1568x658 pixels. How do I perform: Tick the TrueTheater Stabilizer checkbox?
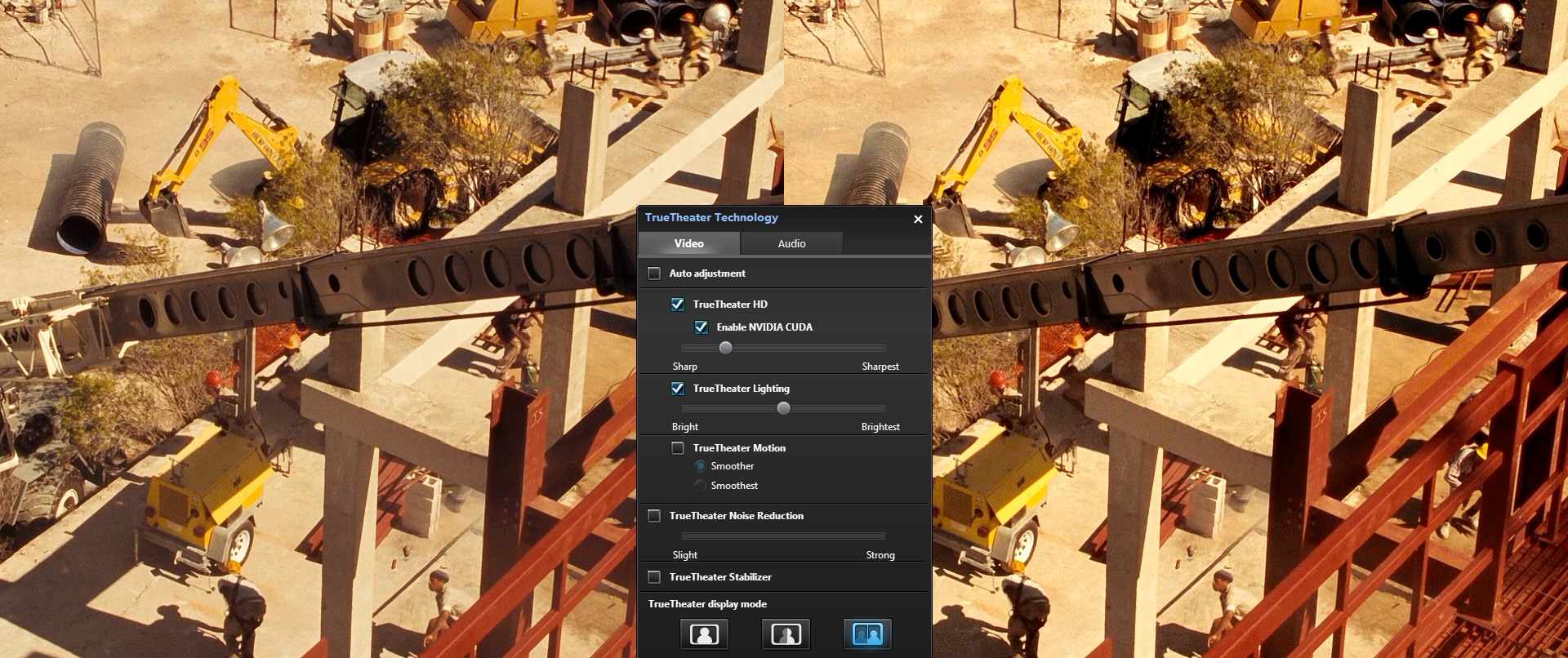pyautogui.click(x=654, y=577)
